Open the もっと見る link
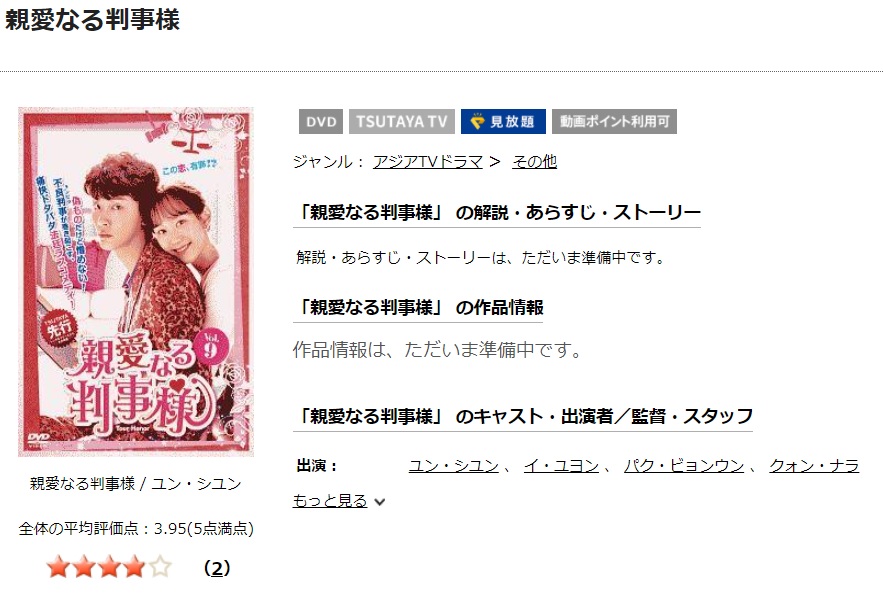883x608 pixels. (330, 500)
